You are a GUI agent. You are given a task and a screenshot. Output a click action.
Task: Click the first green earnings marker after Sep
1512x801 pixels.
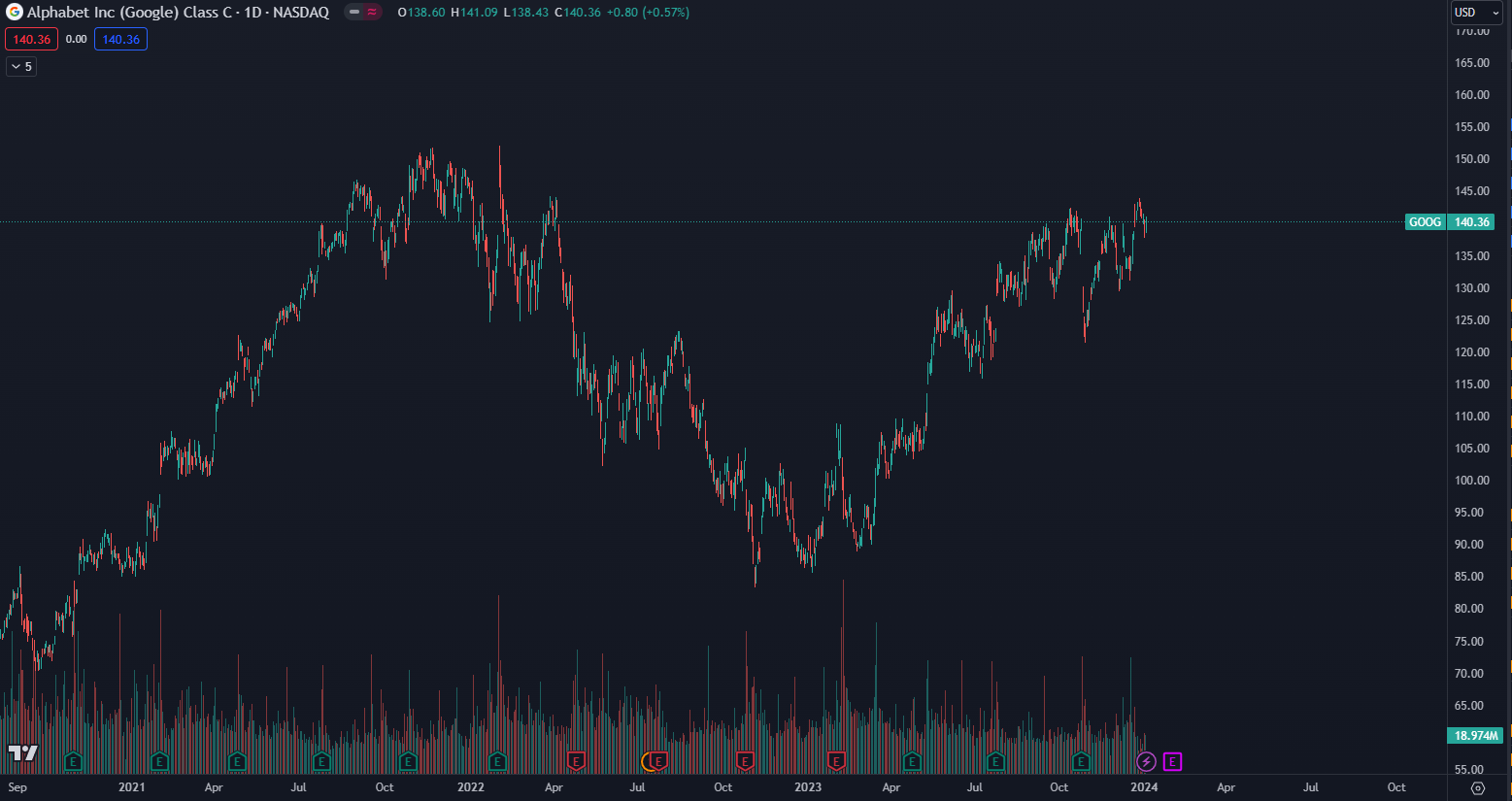73,761
